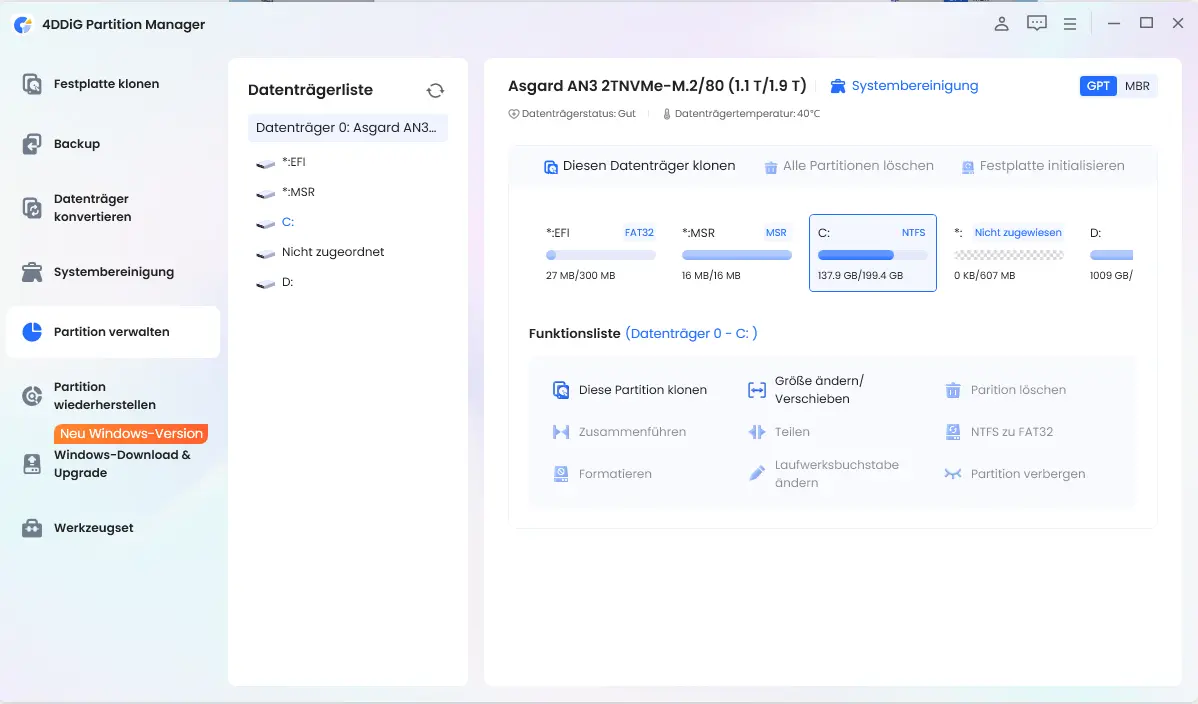The width and height of the screenshot is (1198, 704).
Task: Click the Diese Partition klonen icon
Action: point(561,390)
